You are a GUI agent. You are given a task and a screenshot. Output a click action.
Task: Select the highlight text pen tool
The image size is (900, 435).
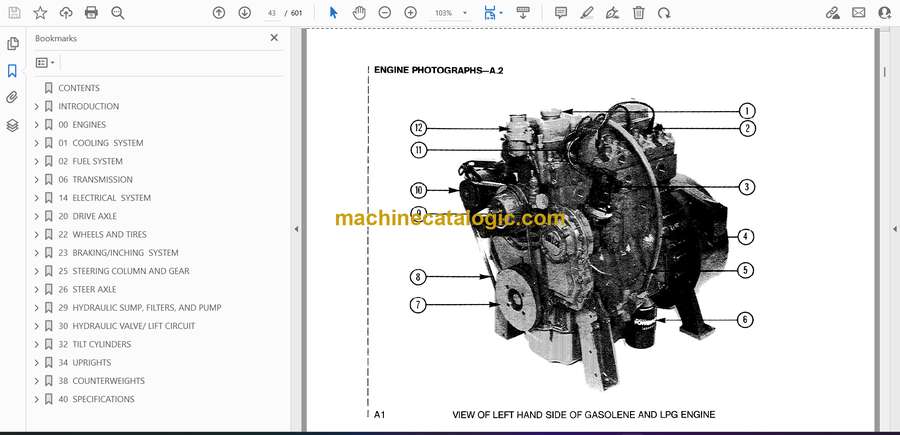coord(587,13)
